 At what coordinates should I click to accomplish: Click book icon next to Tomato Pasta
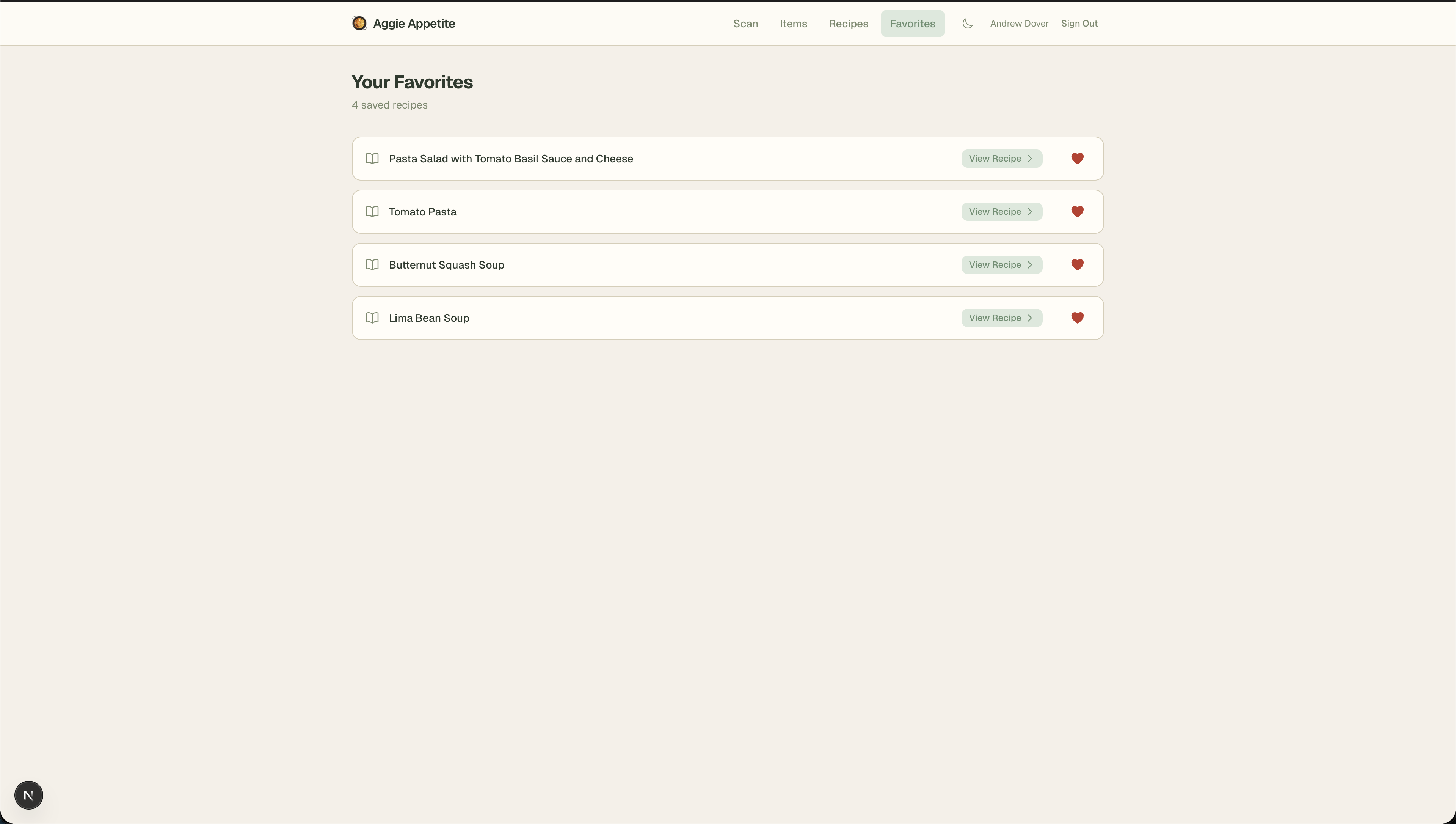372,212
